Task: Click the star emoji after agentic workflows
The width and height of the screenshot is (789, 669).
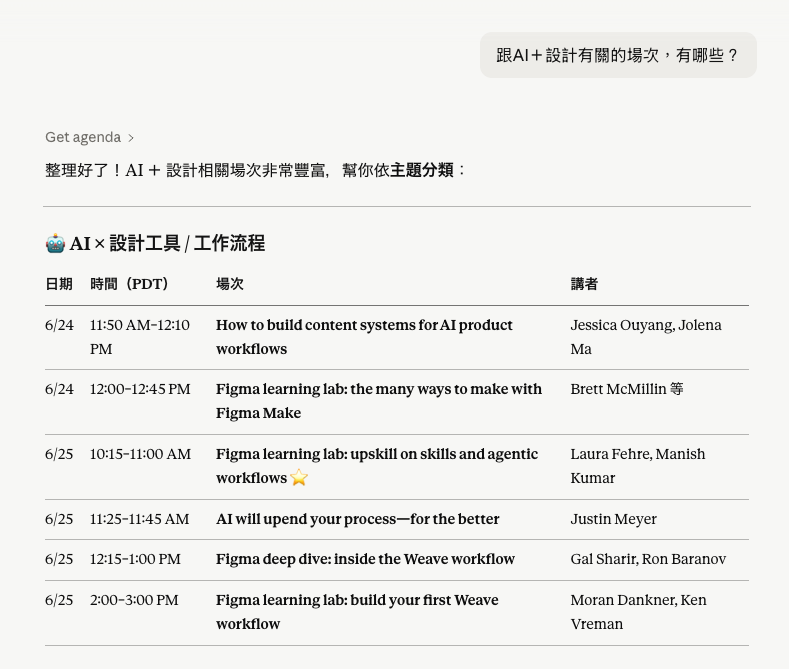Action: coord(299,477)
